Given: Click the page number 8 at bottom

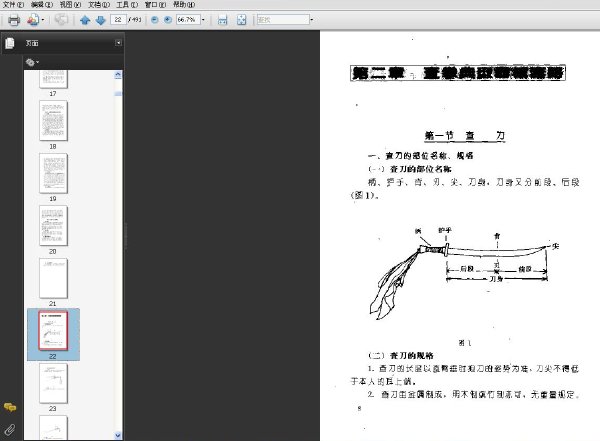Looking at the screenshot, I should [359, 408].
